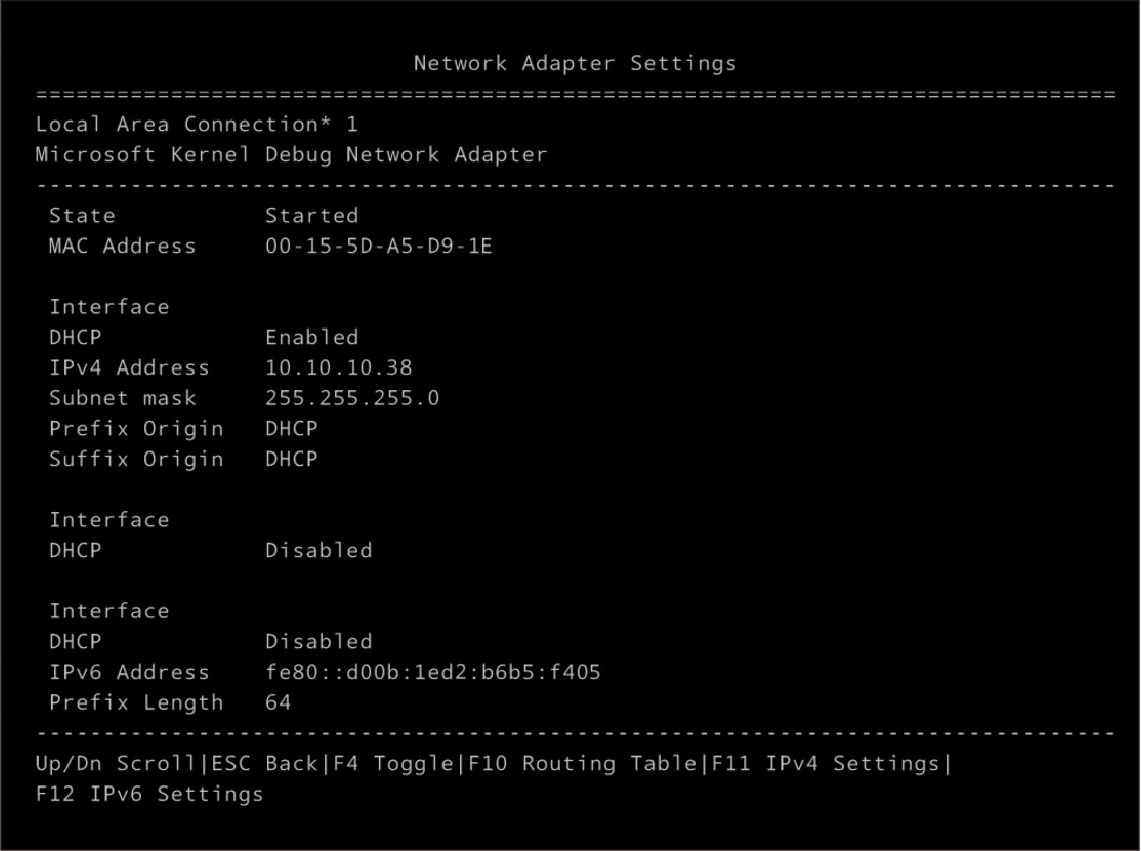Click the State value Started

click(311, 215)
